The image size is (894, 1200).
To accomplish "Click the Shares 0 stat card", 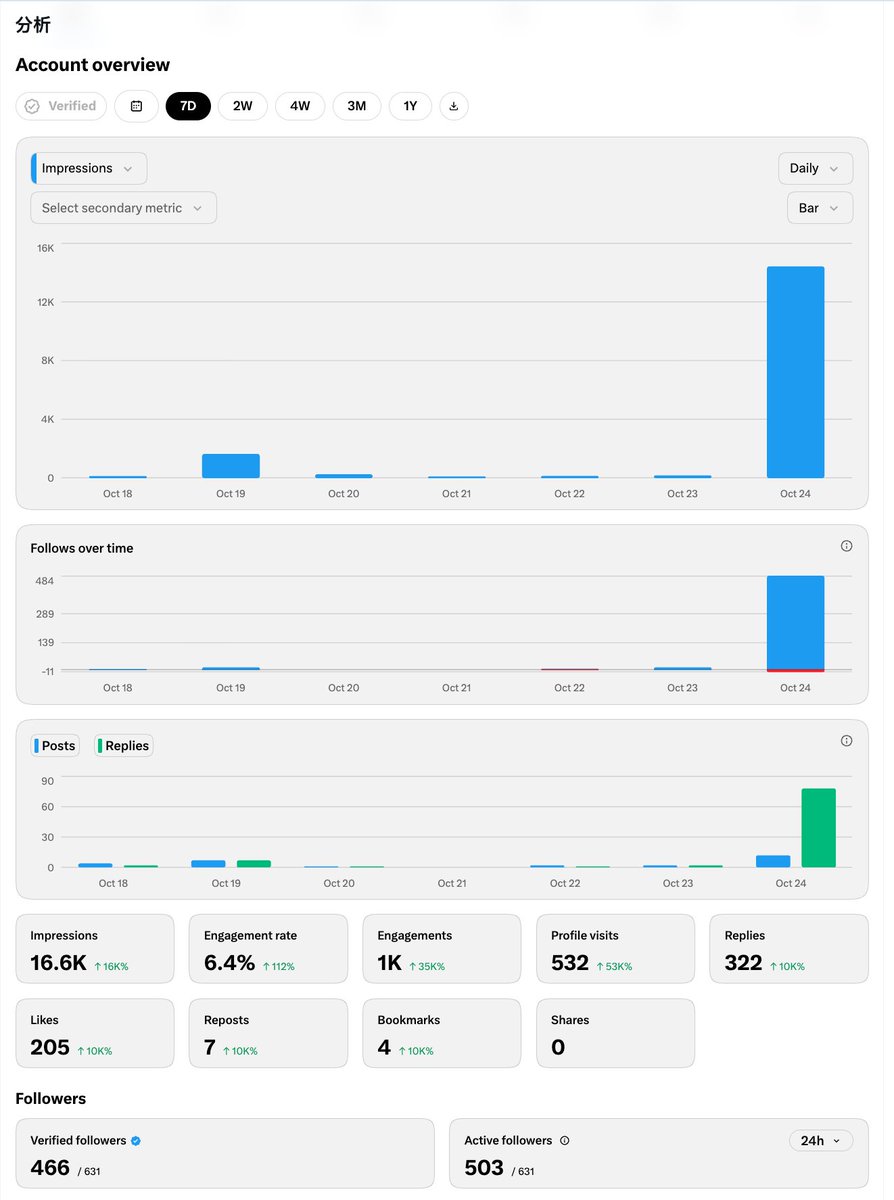I will (x=615, y=1033).
